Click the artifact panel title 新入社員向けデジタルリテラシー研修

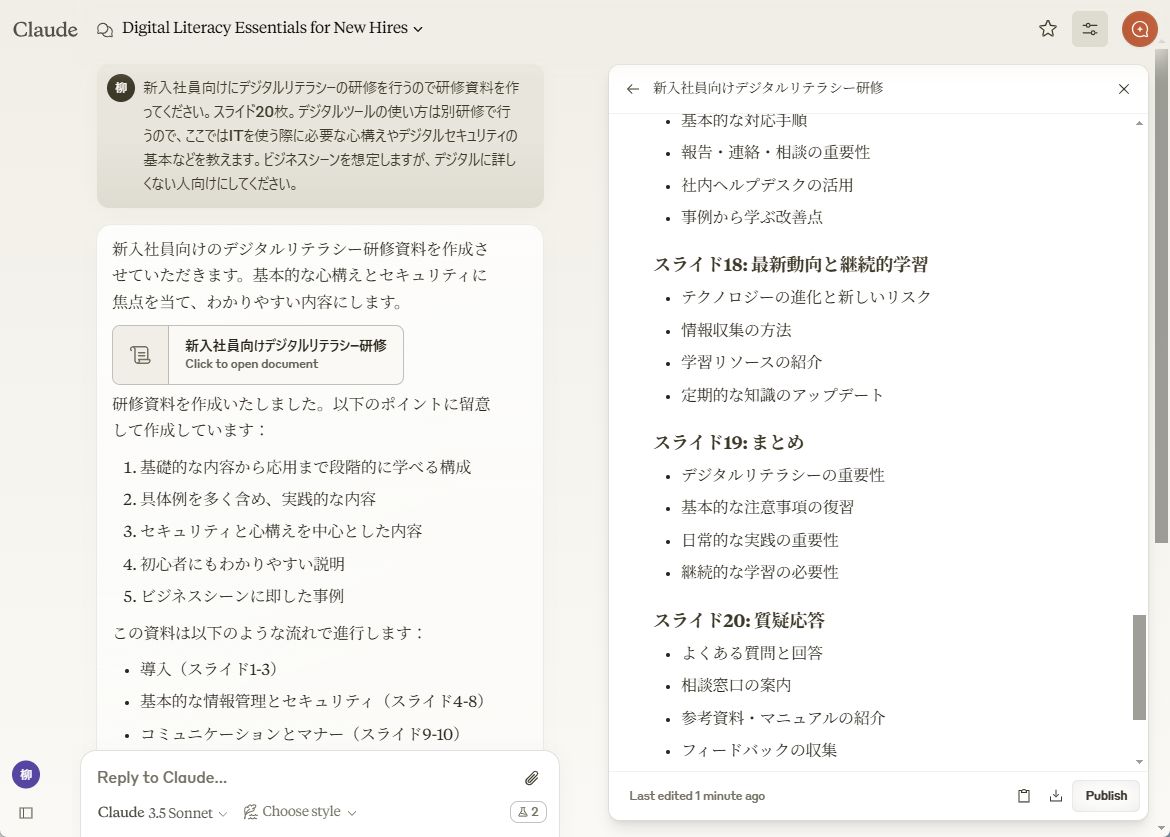768,88
